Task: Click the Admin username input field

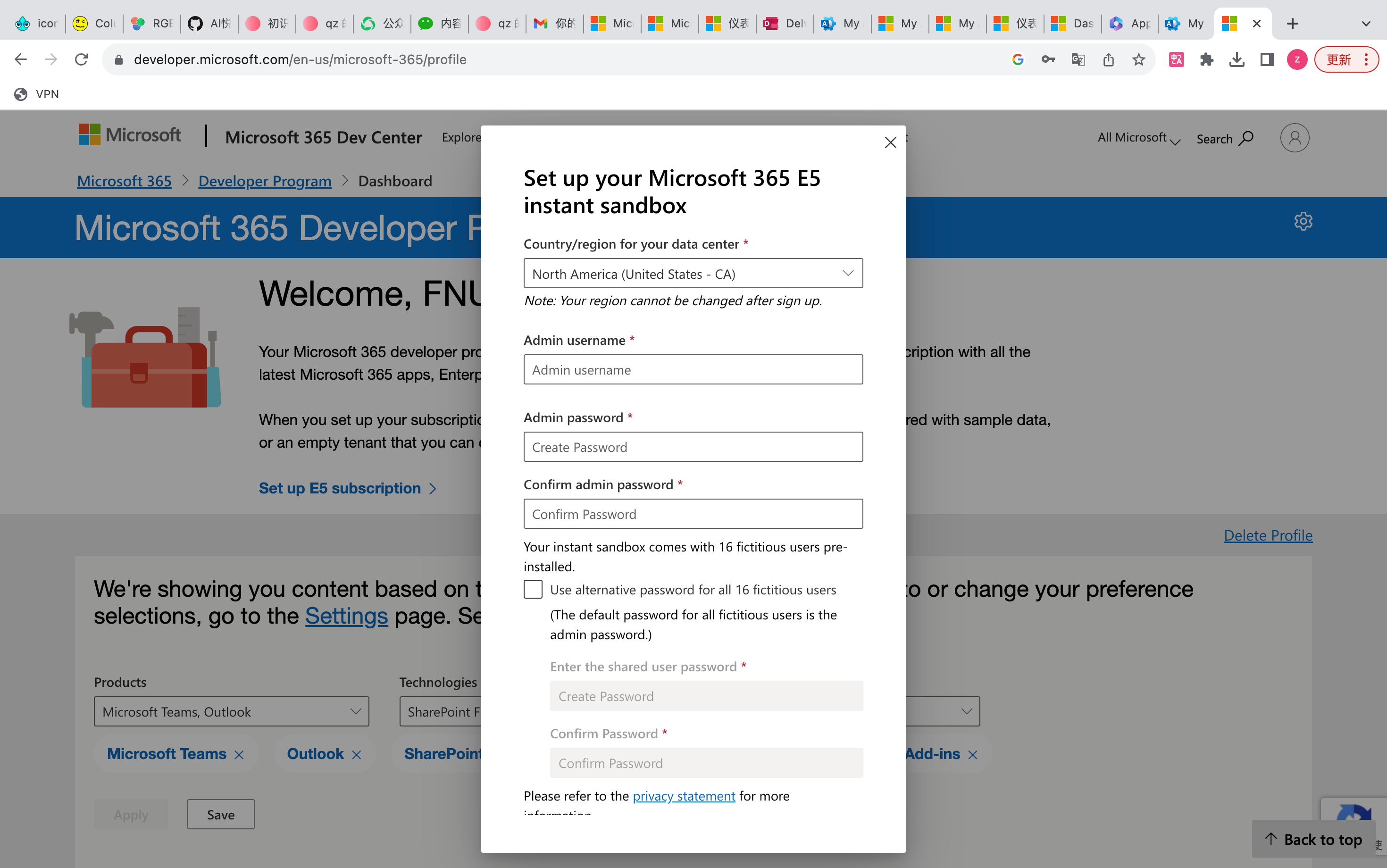Action: [x=693, y=370]
